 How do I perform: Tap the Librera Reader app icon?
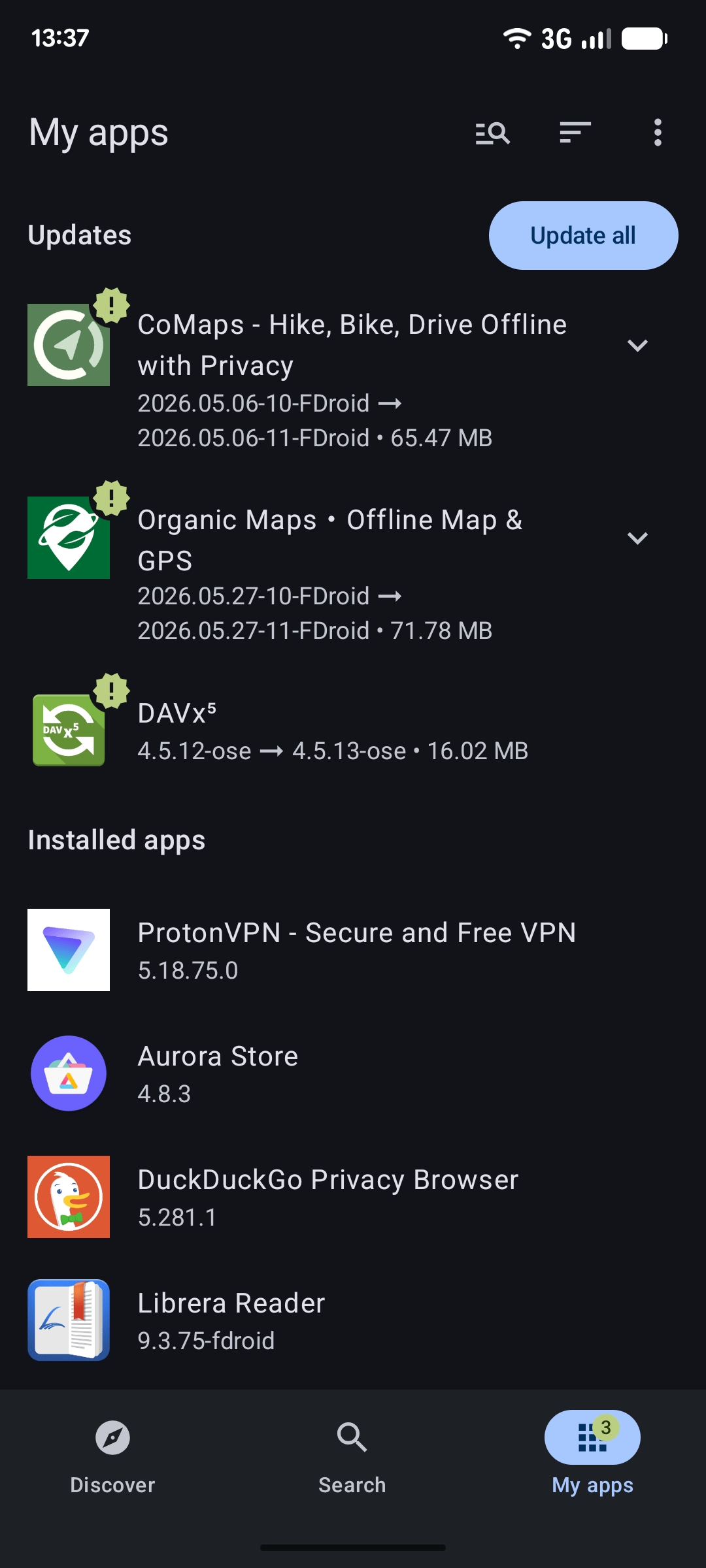click(69, 1320)
